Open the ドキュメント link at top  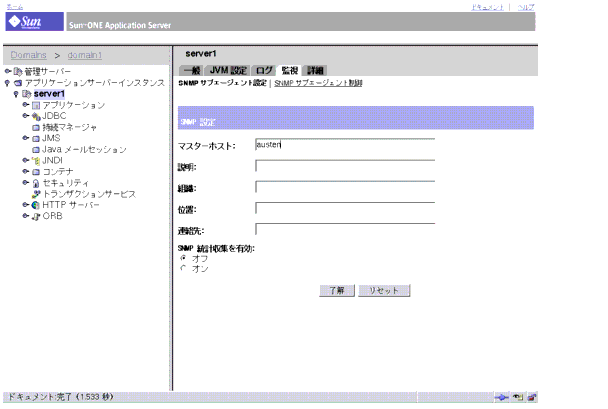487,7
